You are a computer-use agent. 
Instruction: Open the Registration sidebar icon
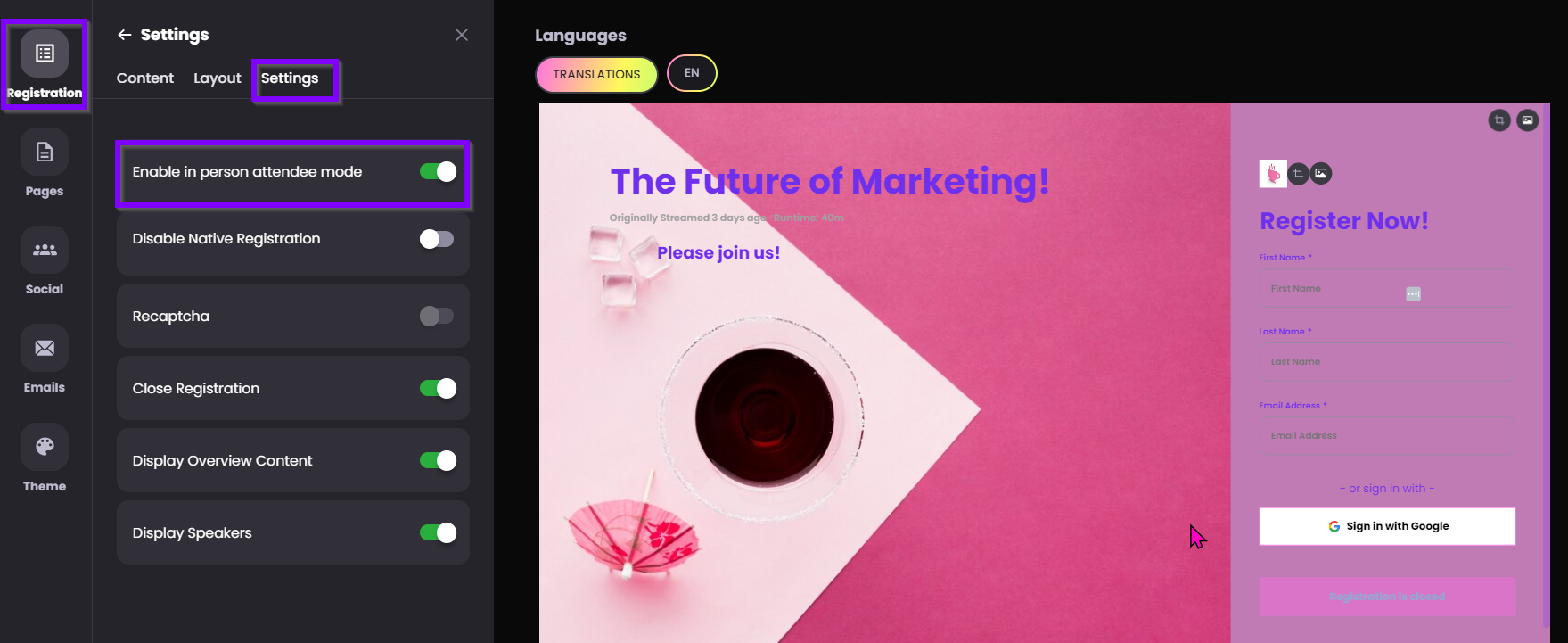click(x=45, y=54)
